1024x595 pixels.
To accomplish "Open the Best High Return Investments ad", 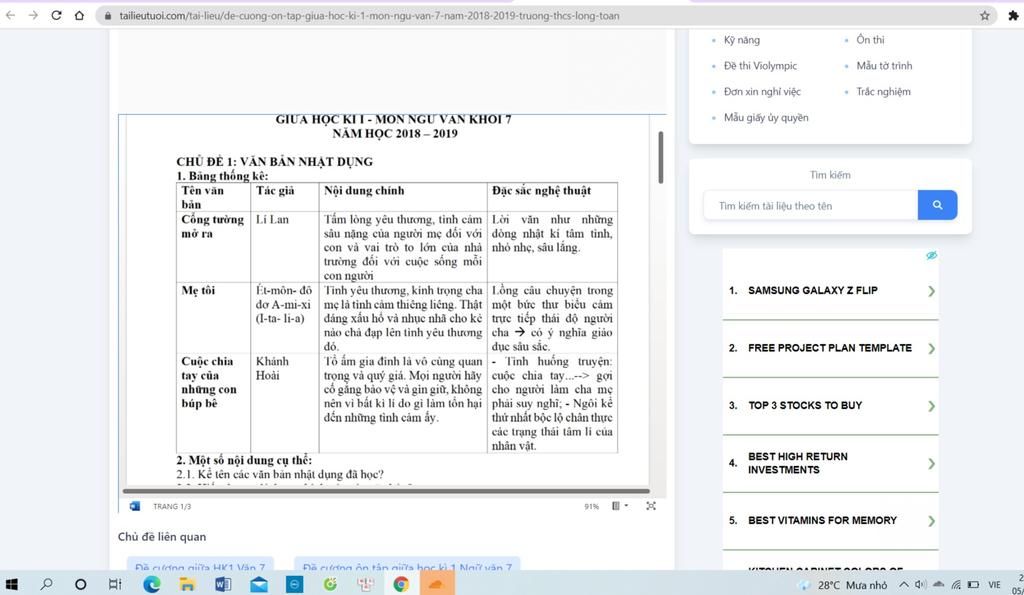I will click(x=797, y=463).
